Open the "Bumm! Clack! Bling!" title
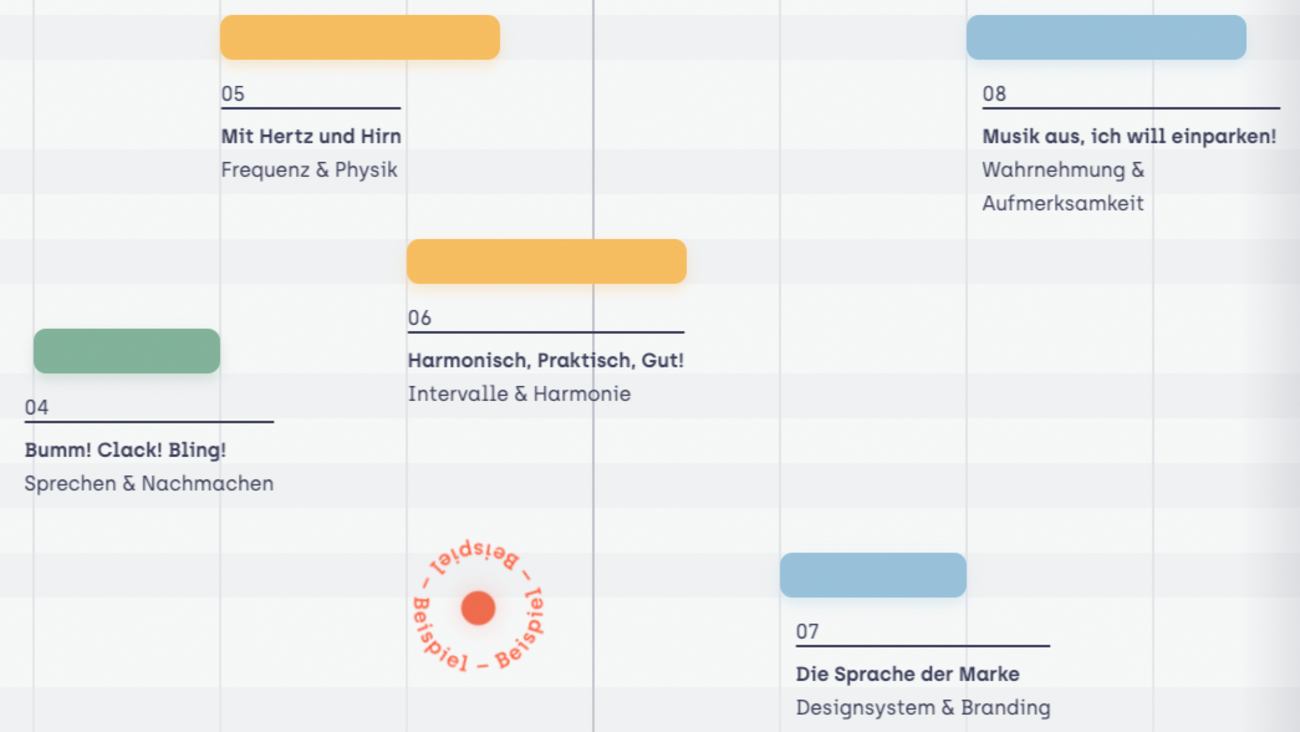 pyautogui.click(x=125, y=450)
